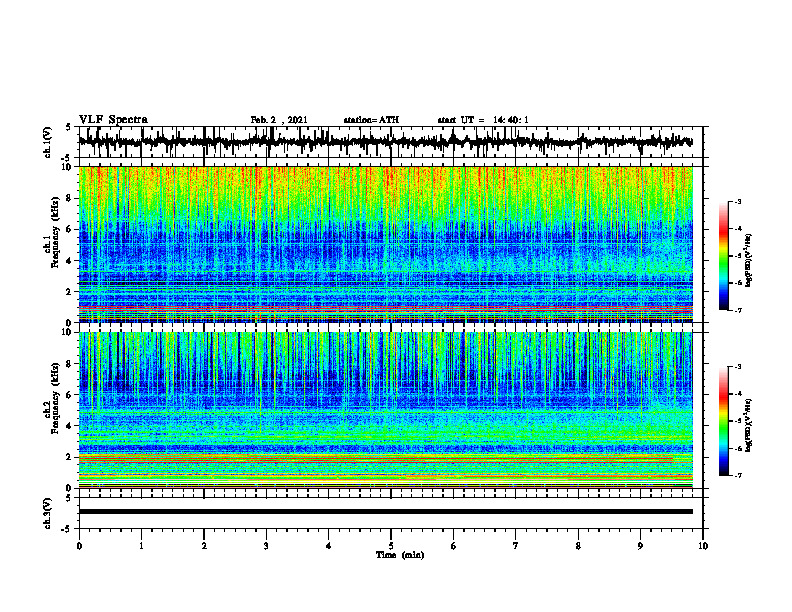Click the time axis tick label "9"

[640, 546]
